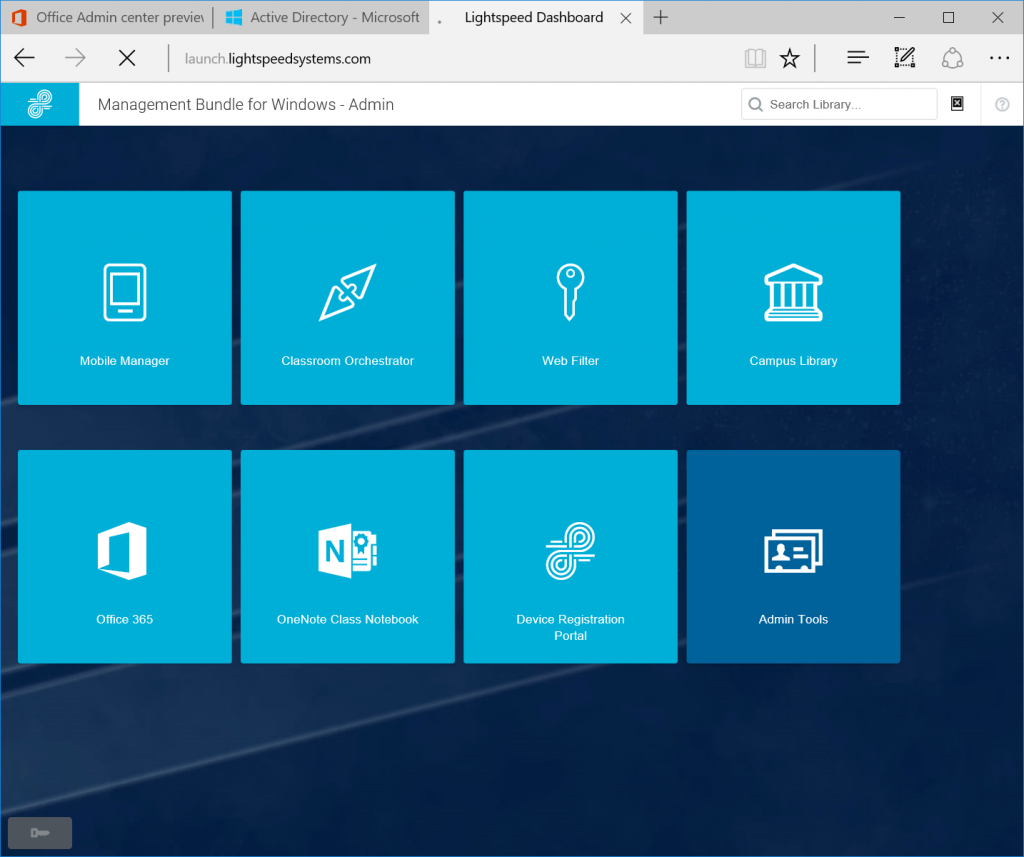The image size is (1024, 857).
Task: Switch to Active Directory tab
Action: tap(322, 18)
